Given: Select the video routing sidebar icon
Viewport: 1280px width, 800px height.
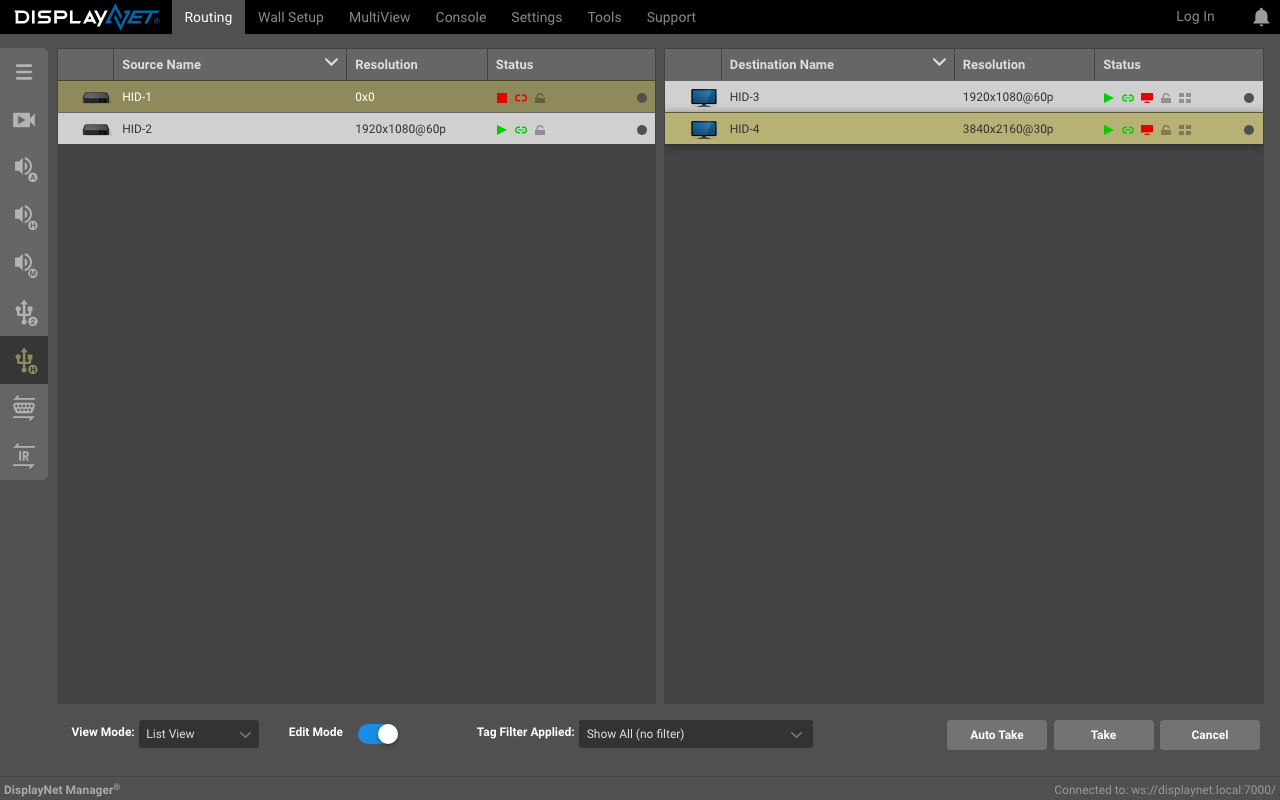Looking at the screenshot, I should pyautogui.click(x=24, y=120).
